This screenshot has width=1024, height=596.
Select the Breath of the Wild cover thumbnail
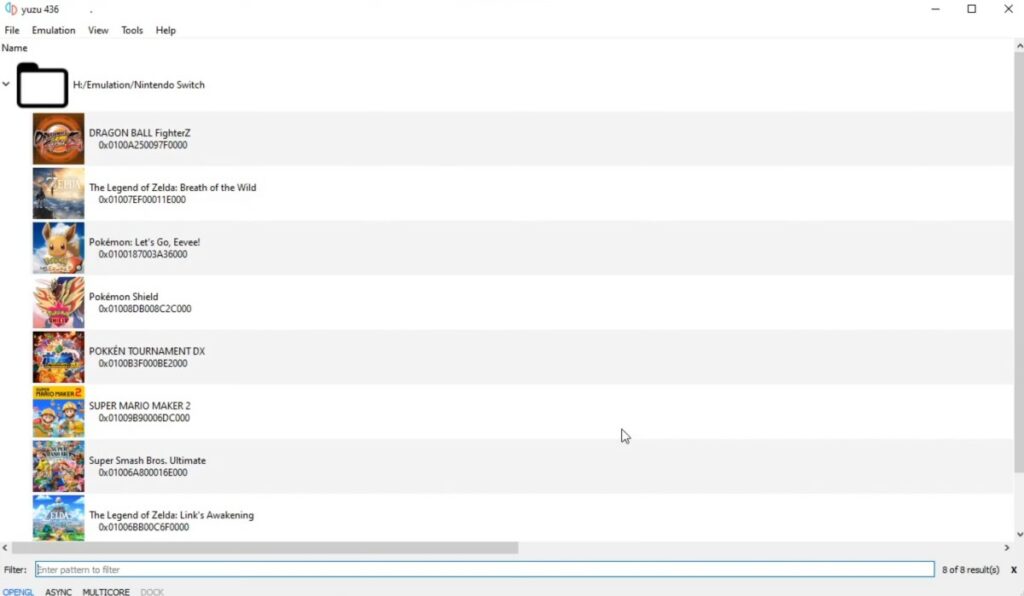(x=58, y=193)
